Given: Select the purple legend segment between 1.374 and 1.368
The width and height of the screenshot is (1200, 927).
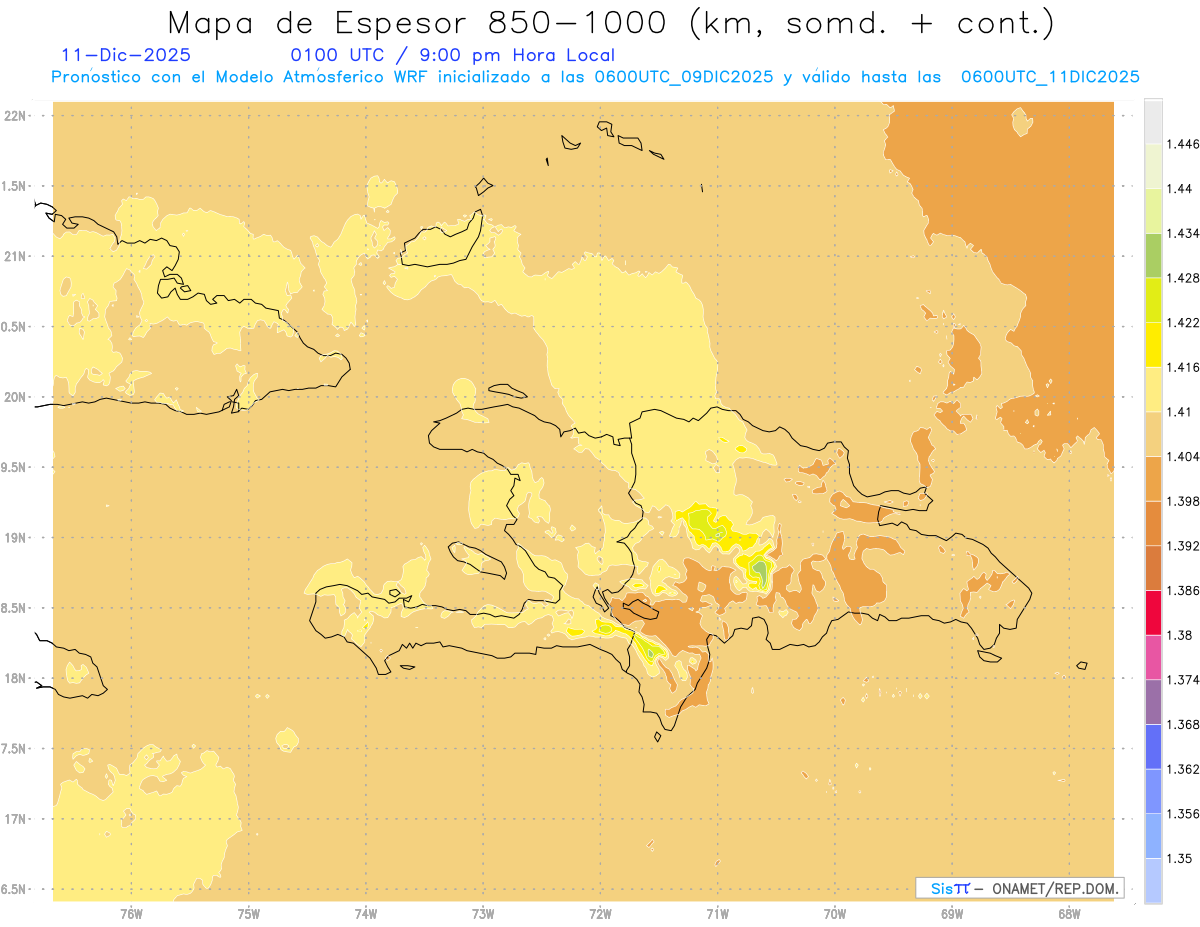Looking at the screenshot, I should pyautogui.click(x=1153, y=702).
